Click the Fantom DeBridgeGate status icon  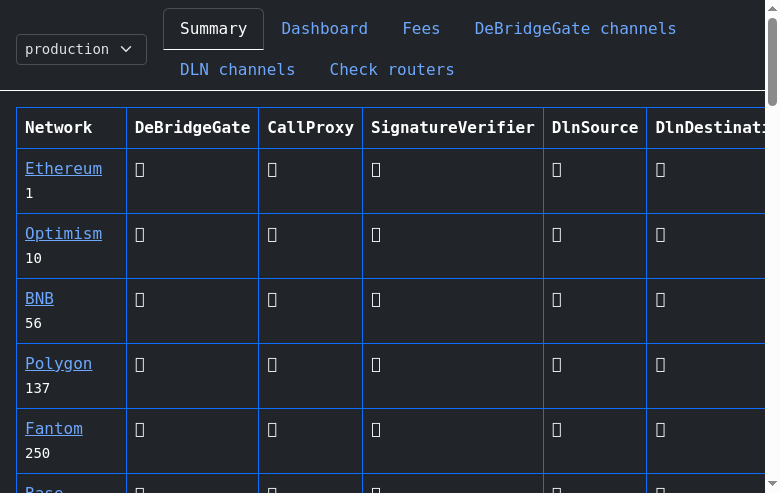(140, 430)
